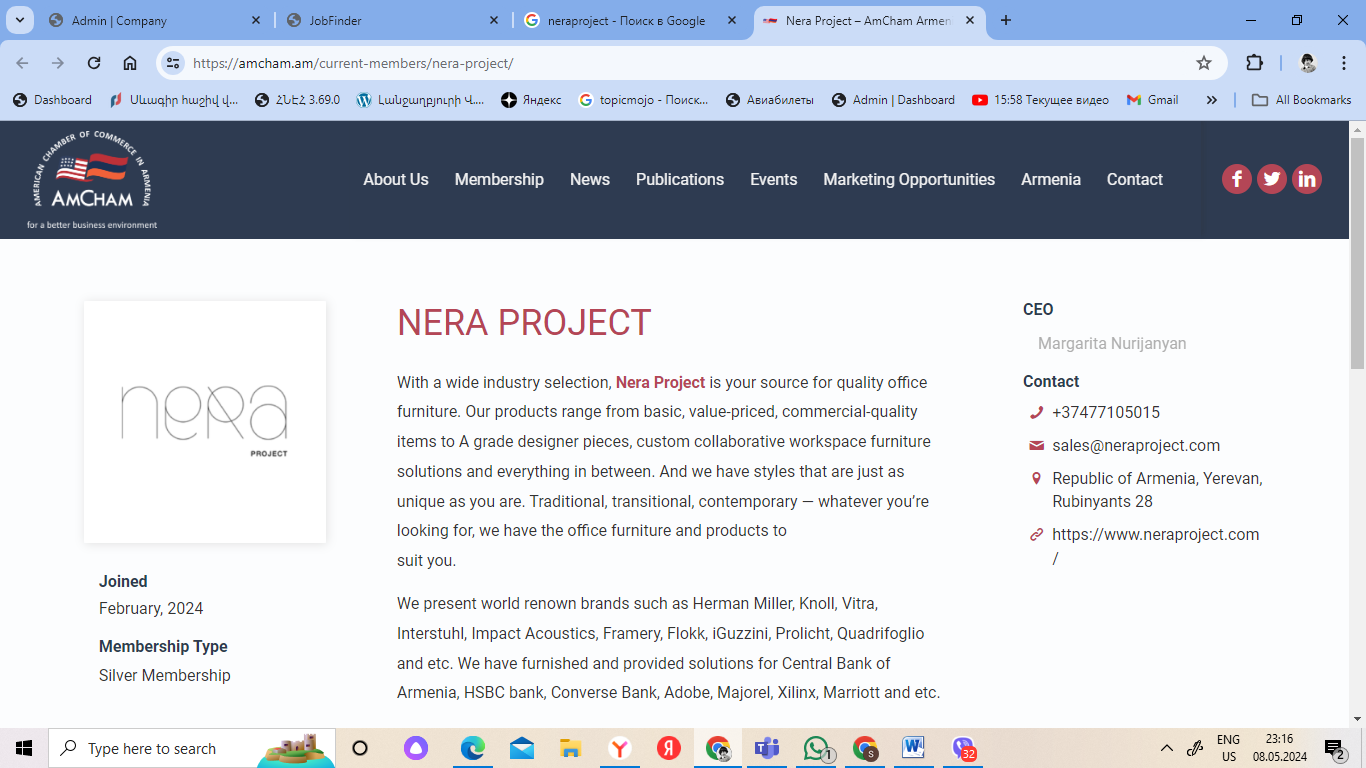Open Microsoft Edge from taskbar
1366x768 pixels.
click(472, 748)
